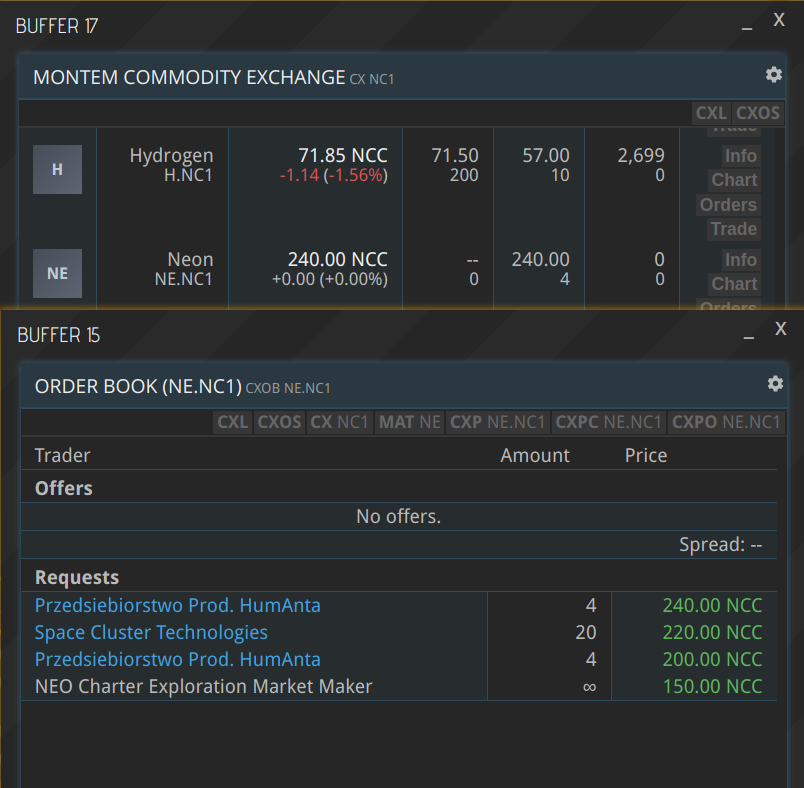Open CXP NE.NC1 tab

click(498, 422)
